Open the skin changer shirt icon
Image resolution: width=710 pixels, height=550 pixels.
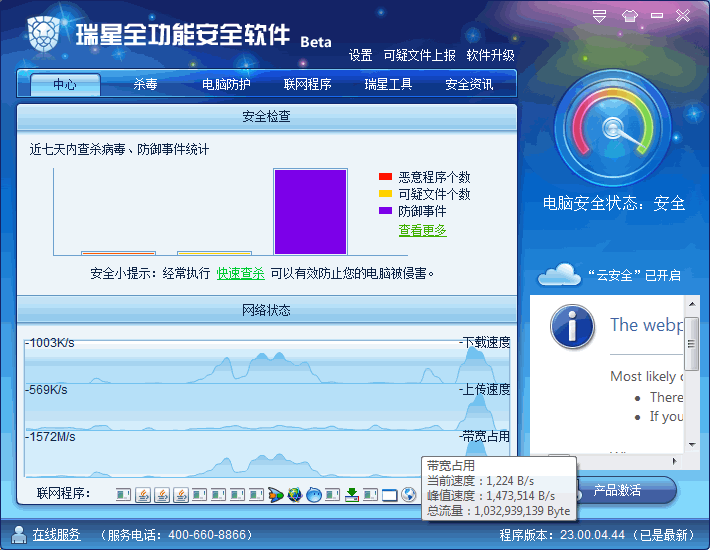(x=629, y=16)
